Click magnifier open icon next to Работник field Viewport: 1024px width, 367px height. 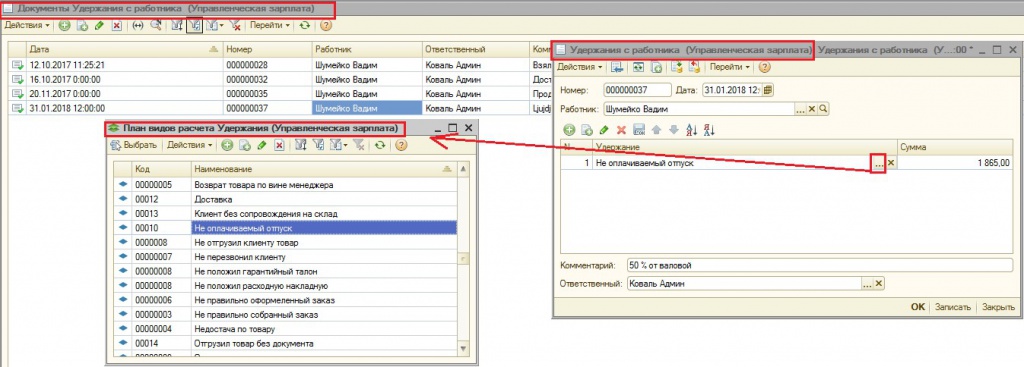pyautogui.click(x=823, y=109)
